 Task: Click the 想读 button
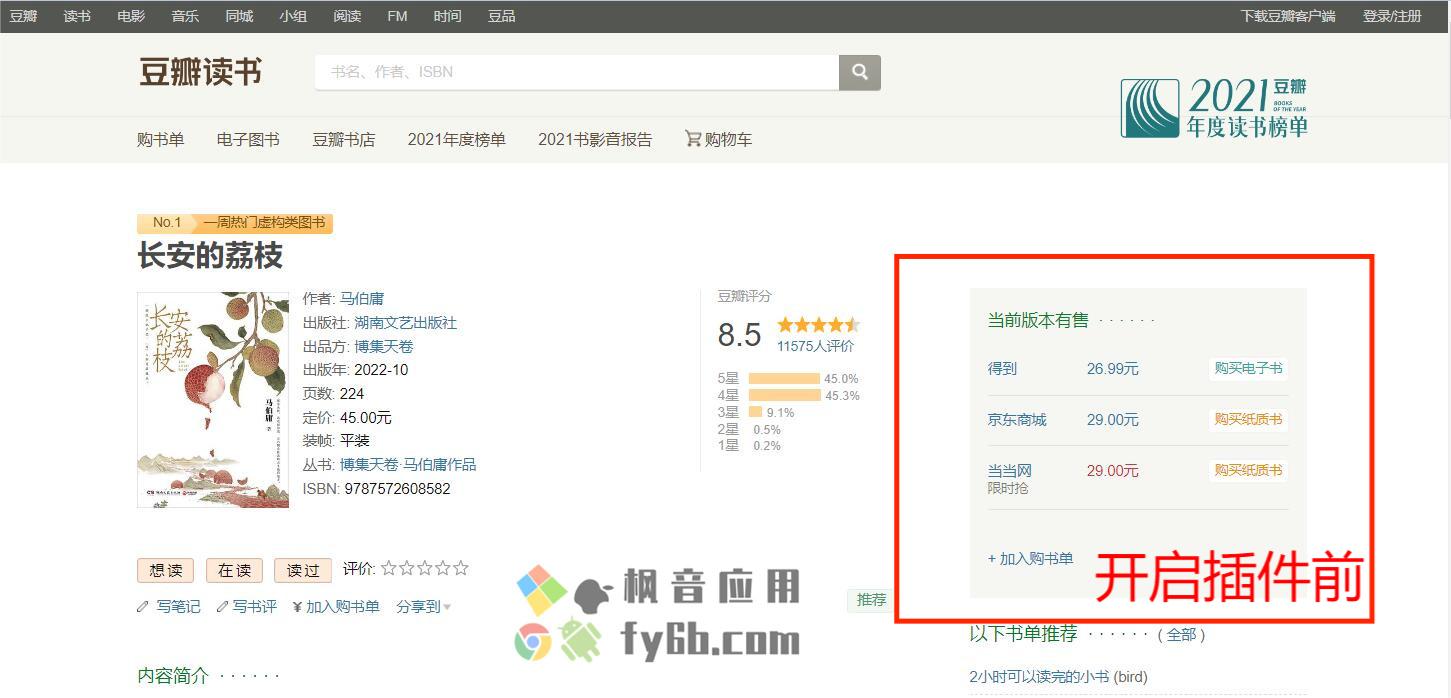(x=166, y=570)
